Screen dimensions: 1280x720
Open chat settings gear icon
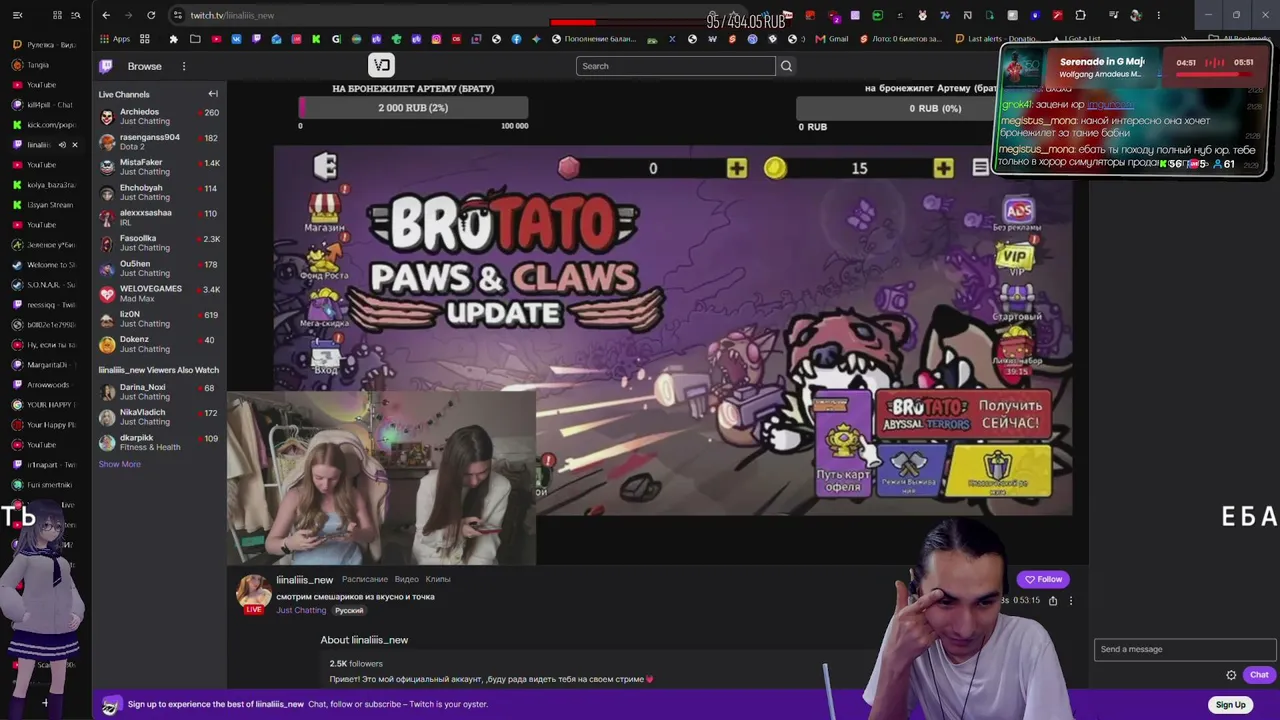click(x=1231, y=675)
